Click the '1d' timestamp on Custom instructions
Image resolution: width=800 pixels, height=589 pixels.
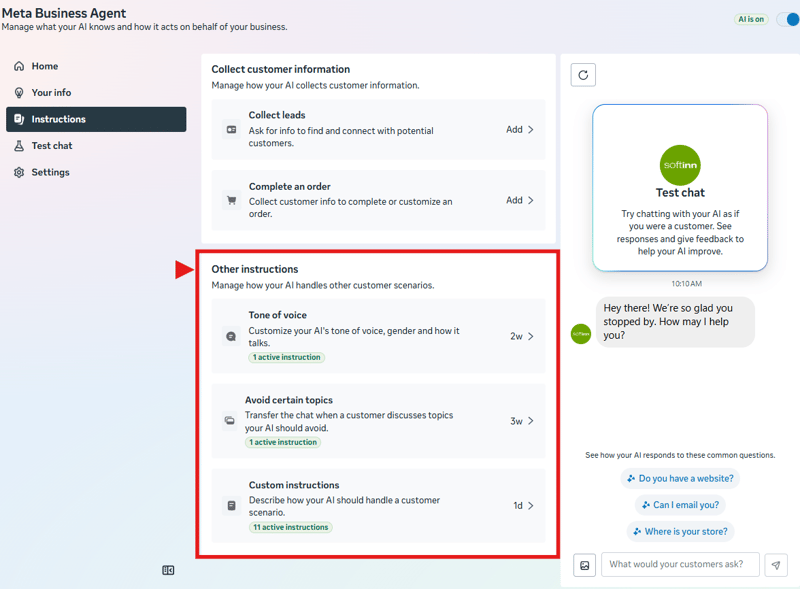pos(518,506)
